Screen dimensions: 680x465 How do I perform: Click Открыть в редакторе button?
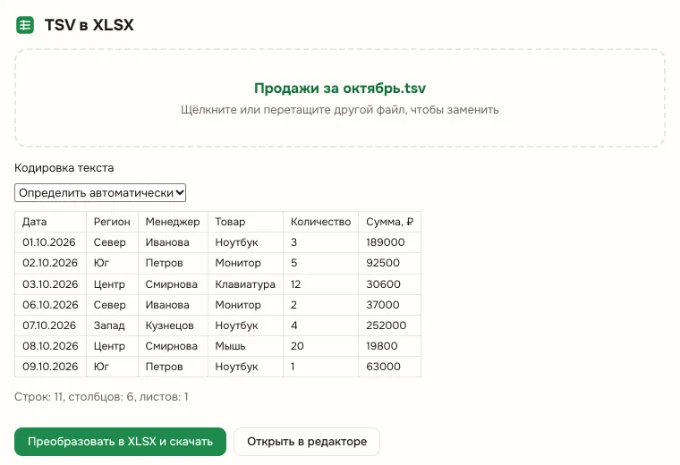pos(307,442)
